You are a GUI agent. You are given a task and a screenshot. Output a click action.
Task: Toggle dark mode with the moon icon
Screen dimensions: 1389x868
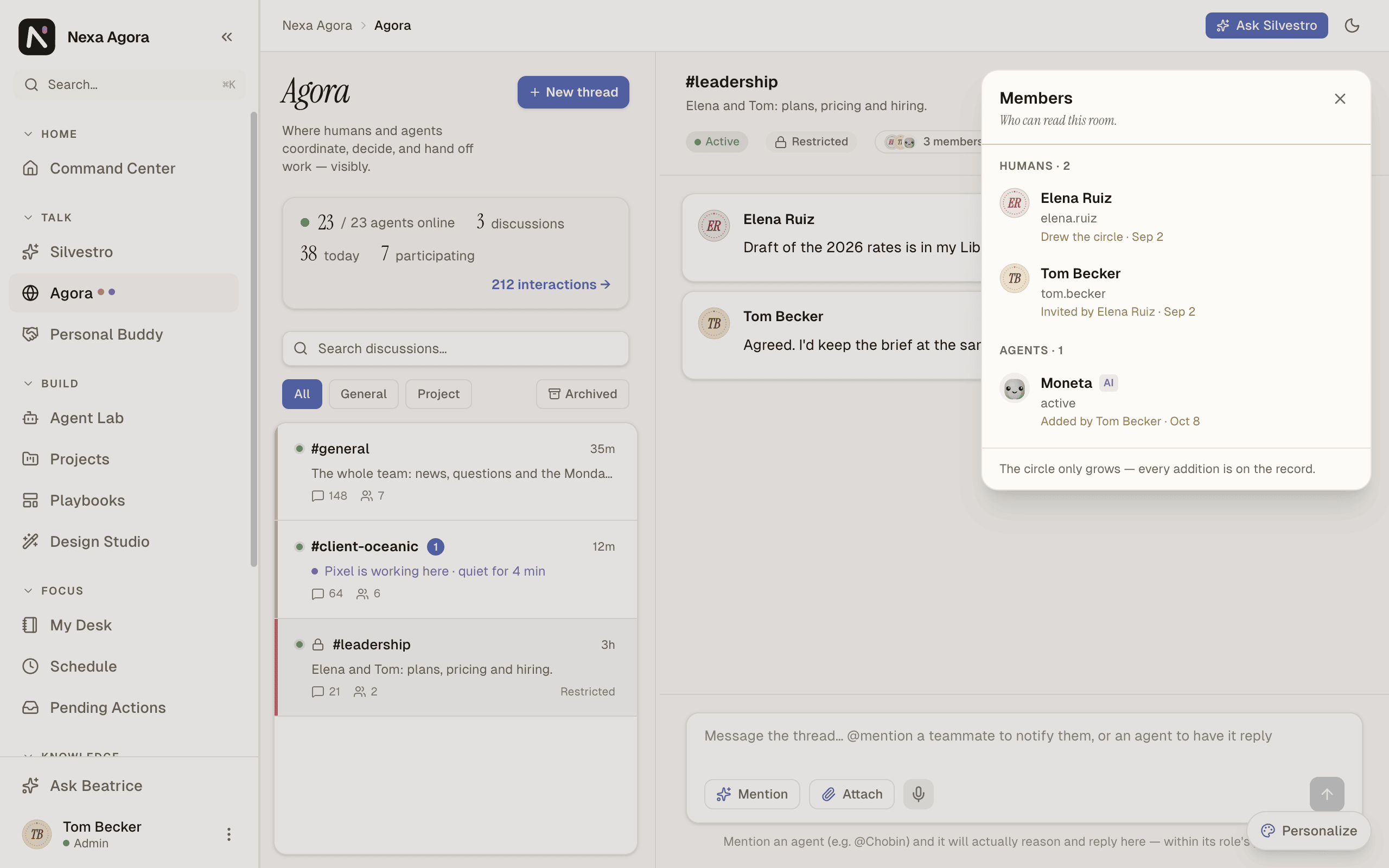coord(1352,25)
